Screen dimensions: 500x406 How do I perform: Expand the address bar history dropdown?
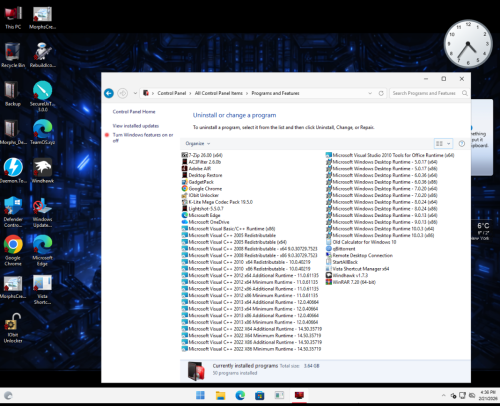point(370,93)
